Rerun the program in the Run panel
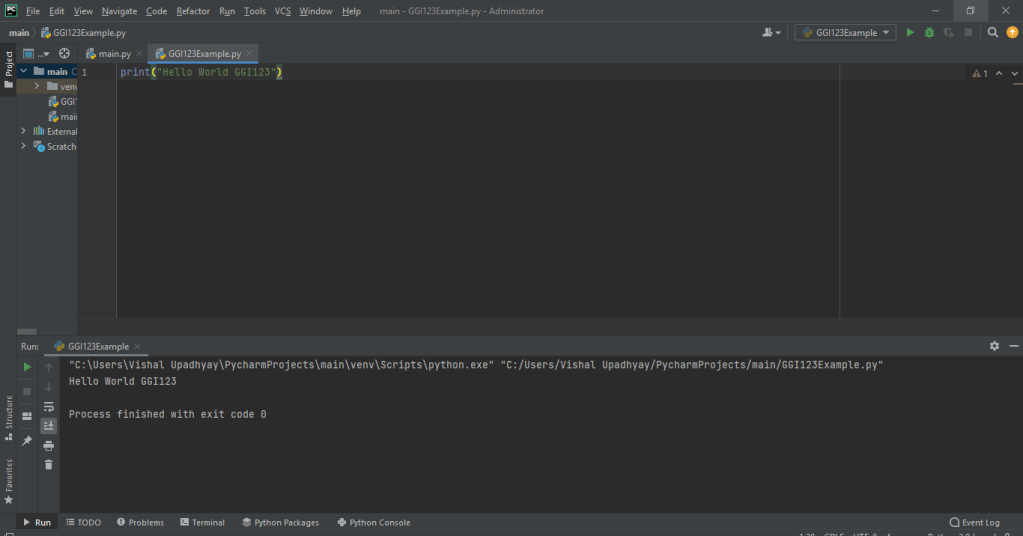Image resolution: width=1023 pixels, height=536 pixels. pos(27,368)
